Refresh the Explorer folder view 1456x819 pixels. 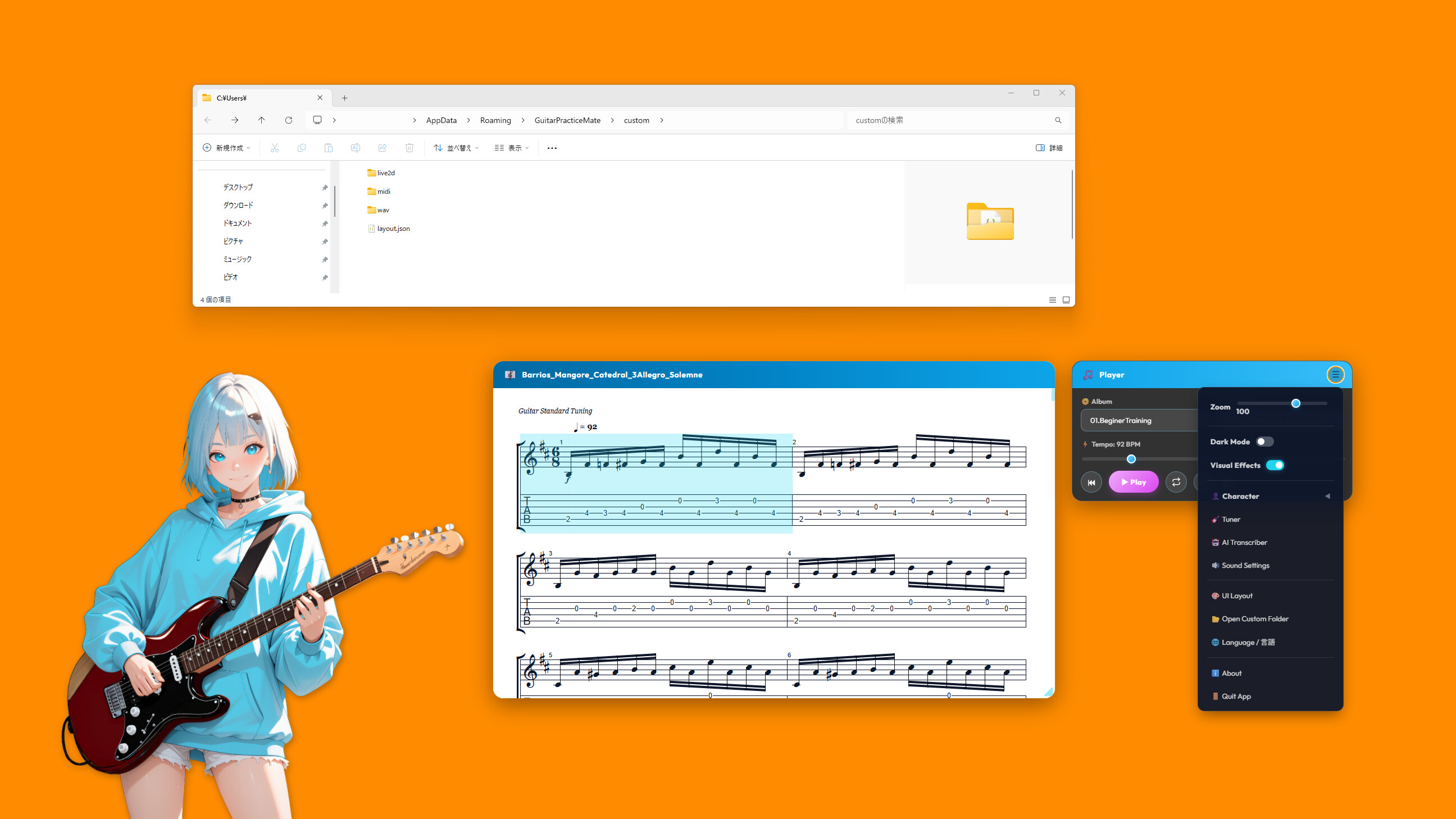288,120
